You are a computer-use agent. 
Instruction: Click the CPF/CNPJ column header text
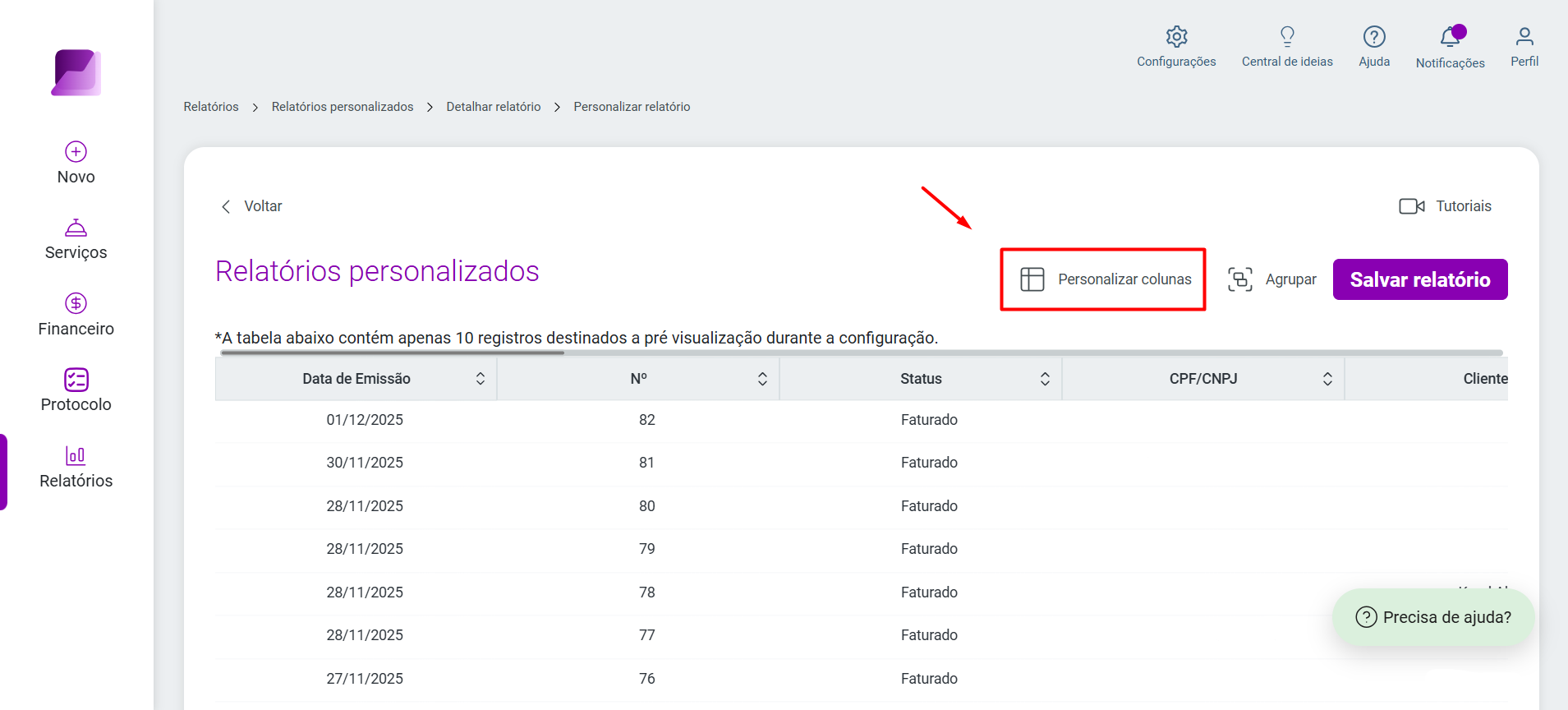click(x=1203, y=379)
